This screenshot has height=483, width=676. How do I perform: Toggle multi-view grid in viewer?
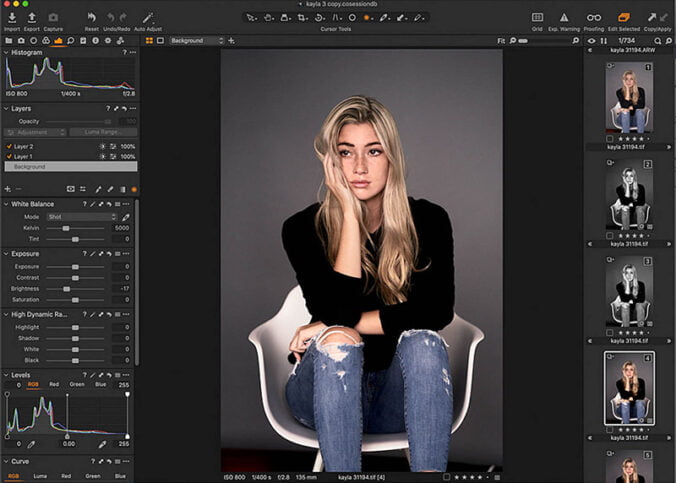click(x=149, y=41)
